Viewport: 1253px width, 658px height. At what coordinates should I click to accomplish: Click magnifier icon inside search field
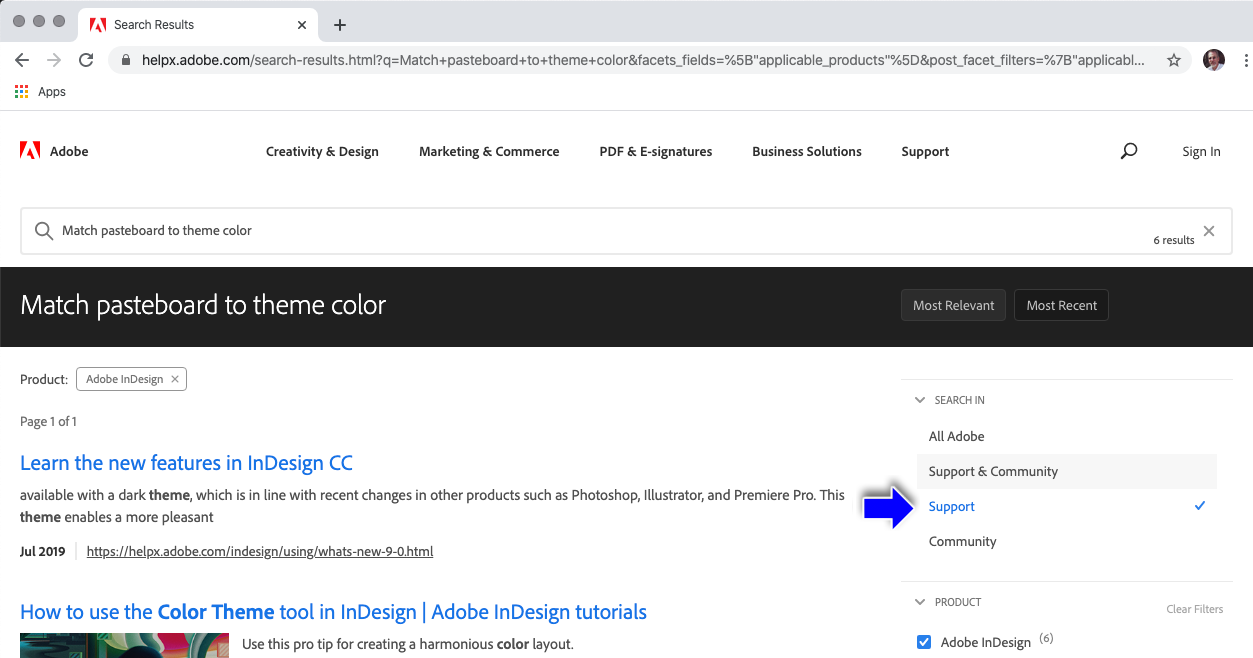[x=44, y=231]
